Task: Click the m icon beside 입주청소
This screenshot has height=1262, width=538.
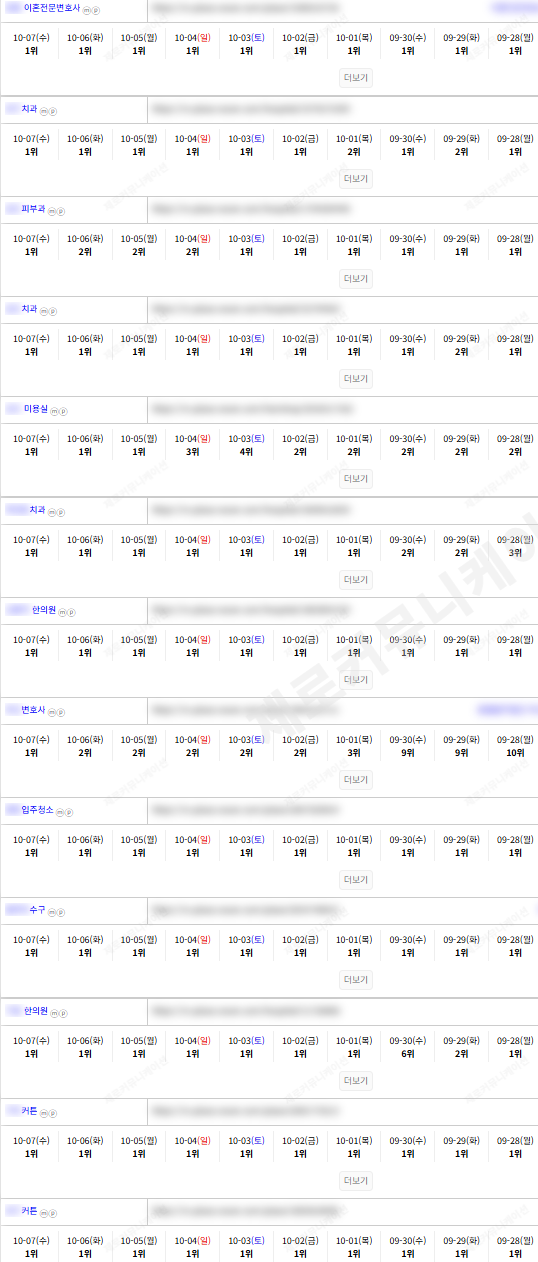Action: tap(61, 812)
